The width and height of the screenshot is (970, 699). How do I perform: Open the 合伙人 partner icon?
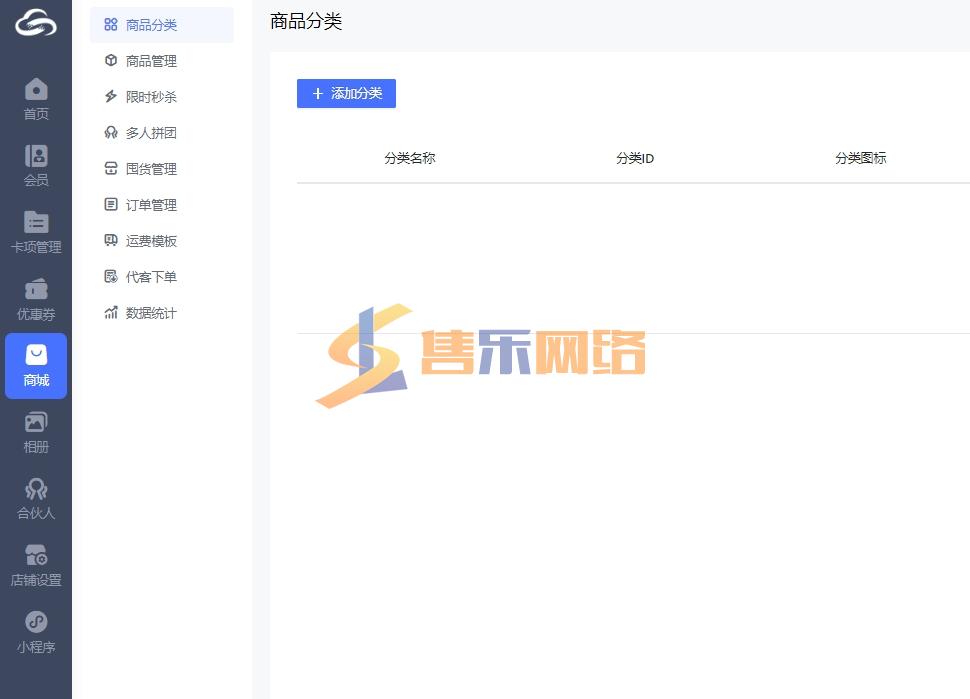point(36,489)
